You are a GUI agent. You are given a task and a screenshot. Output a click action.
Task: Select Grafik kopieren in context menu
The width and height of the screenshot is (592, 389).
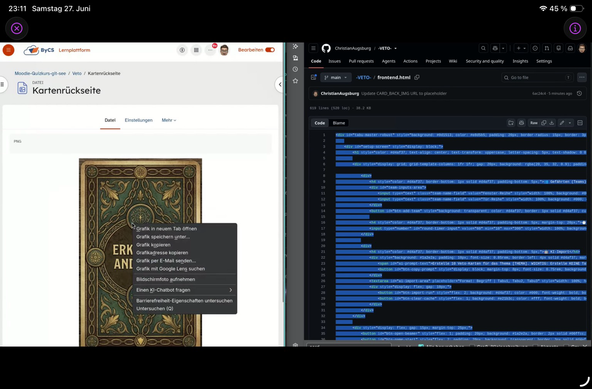153,245
